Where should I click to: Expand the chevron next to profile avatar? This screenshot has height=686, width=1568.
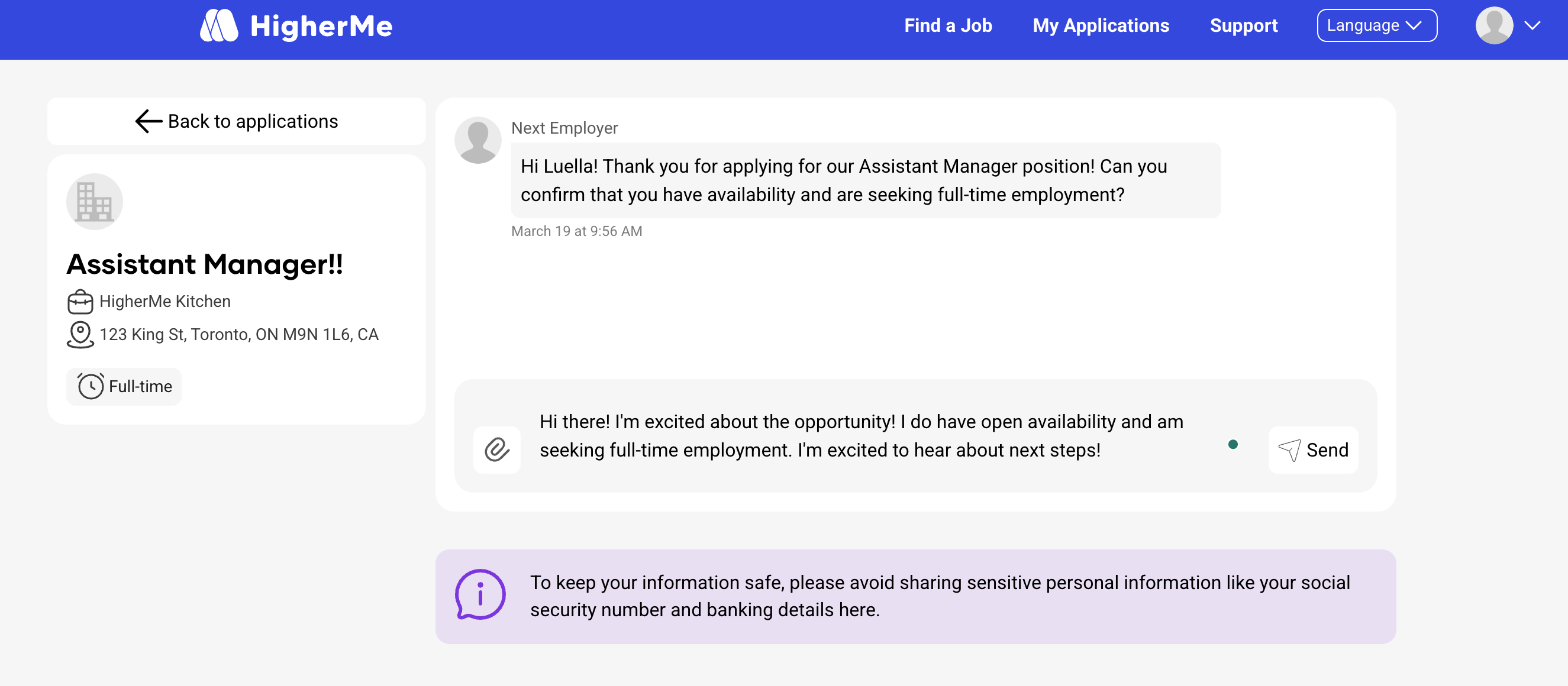[1532, 25]
